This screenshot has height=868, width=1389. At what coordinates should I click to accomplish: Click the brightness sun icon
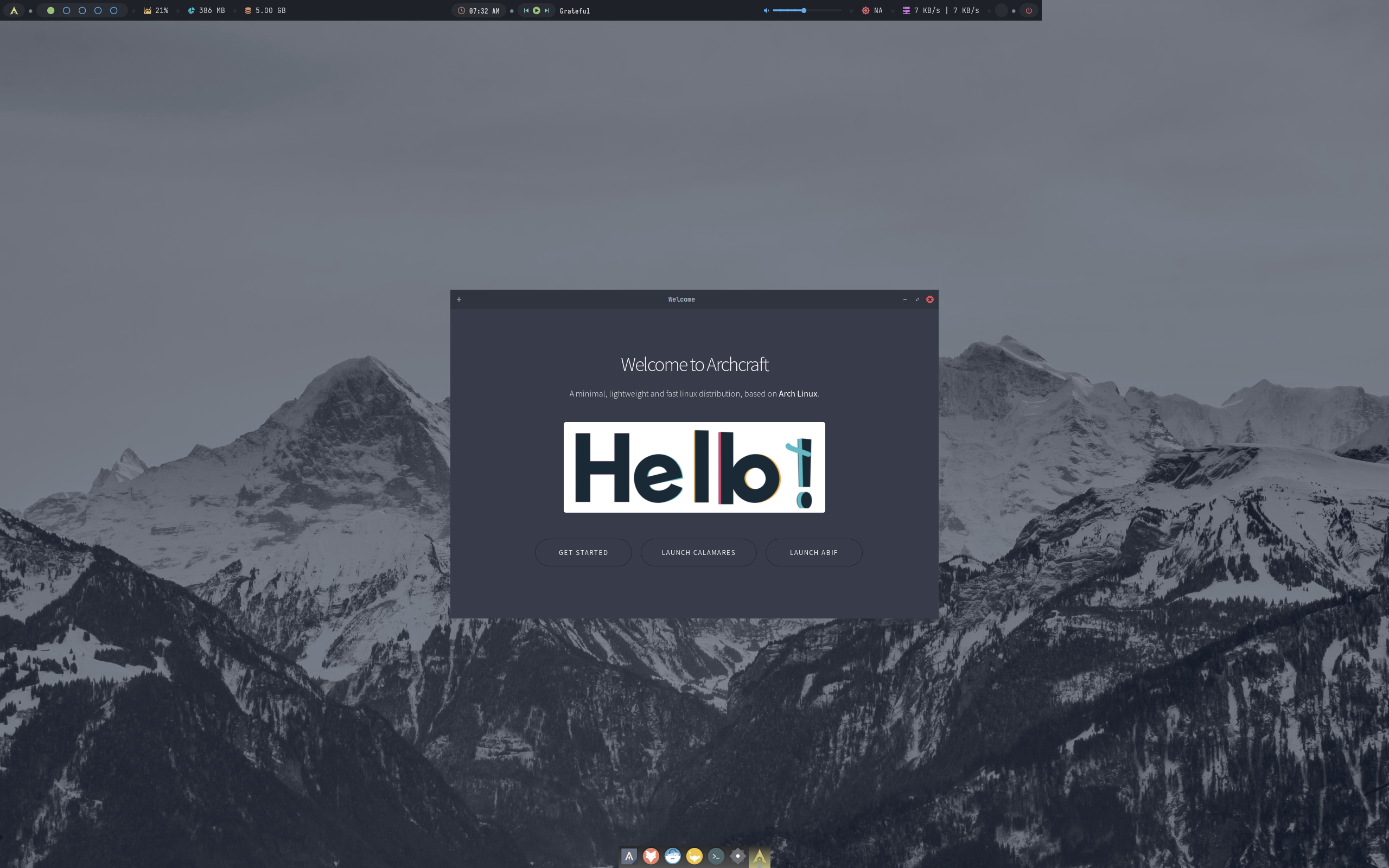pos(865,10)
